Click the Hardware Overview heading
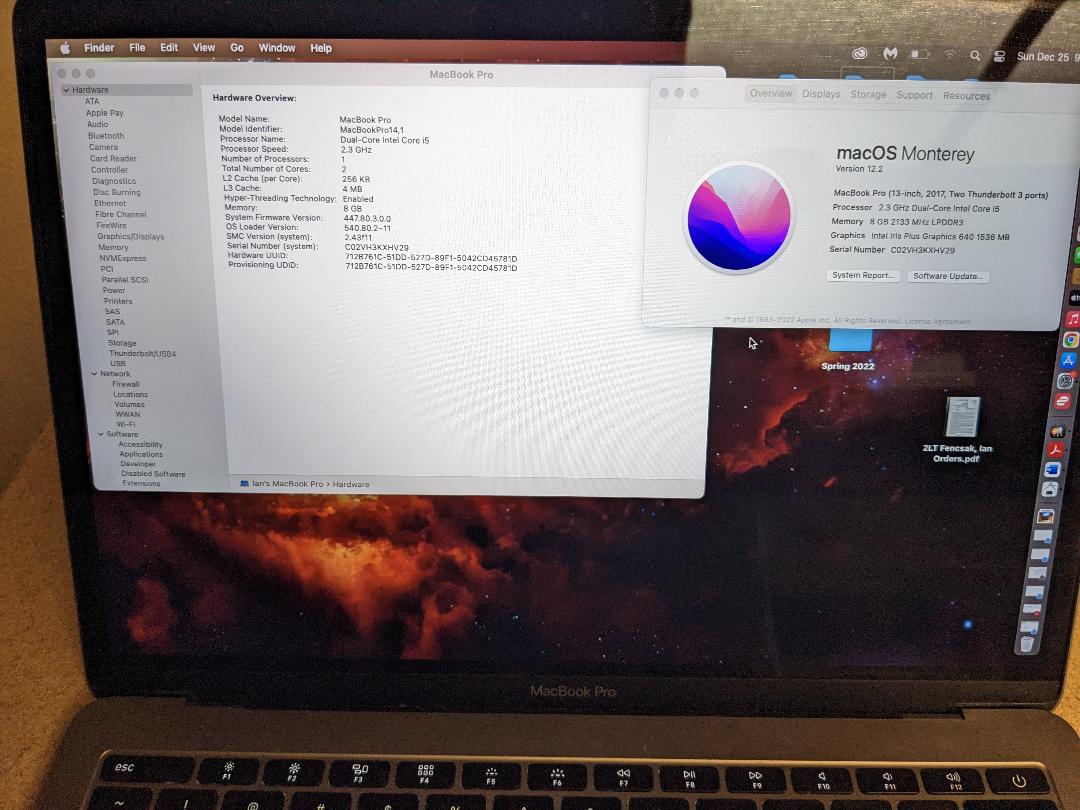This screenshot has width=1080, height=810. tap(254, 98)
